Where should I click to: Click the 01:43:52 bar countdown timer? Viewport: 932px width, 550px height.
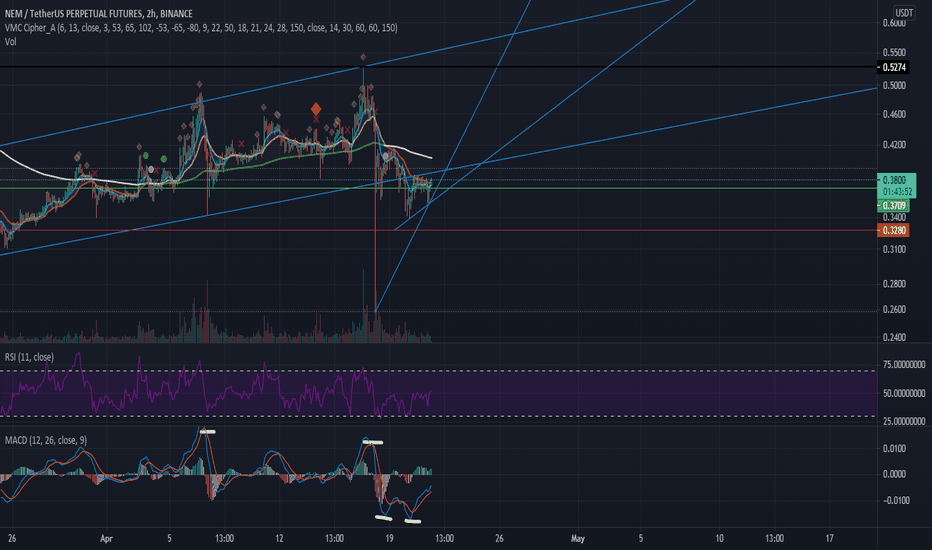[x=897, y=191]
